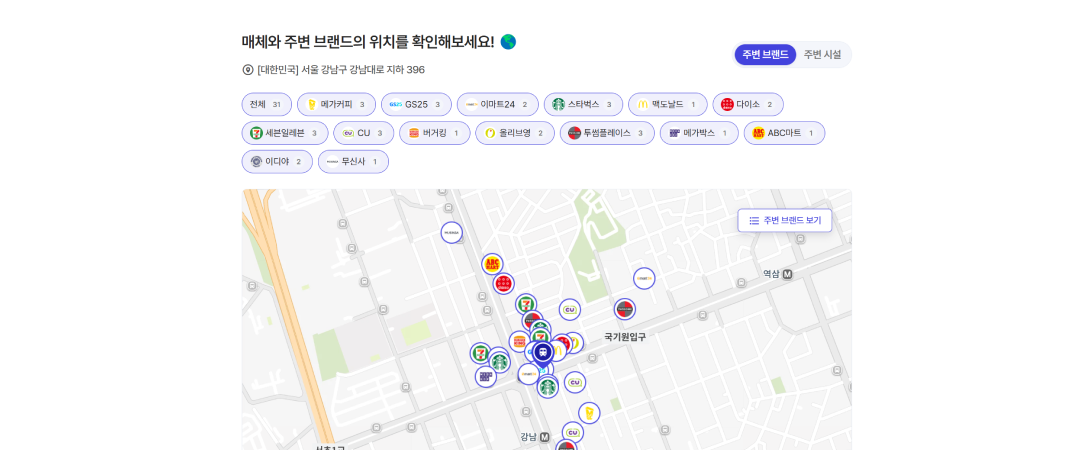The width and height of the screenshot is (1080, 450).
Task: Click the ABC Mart marker on the map
Action: point(492,264)
